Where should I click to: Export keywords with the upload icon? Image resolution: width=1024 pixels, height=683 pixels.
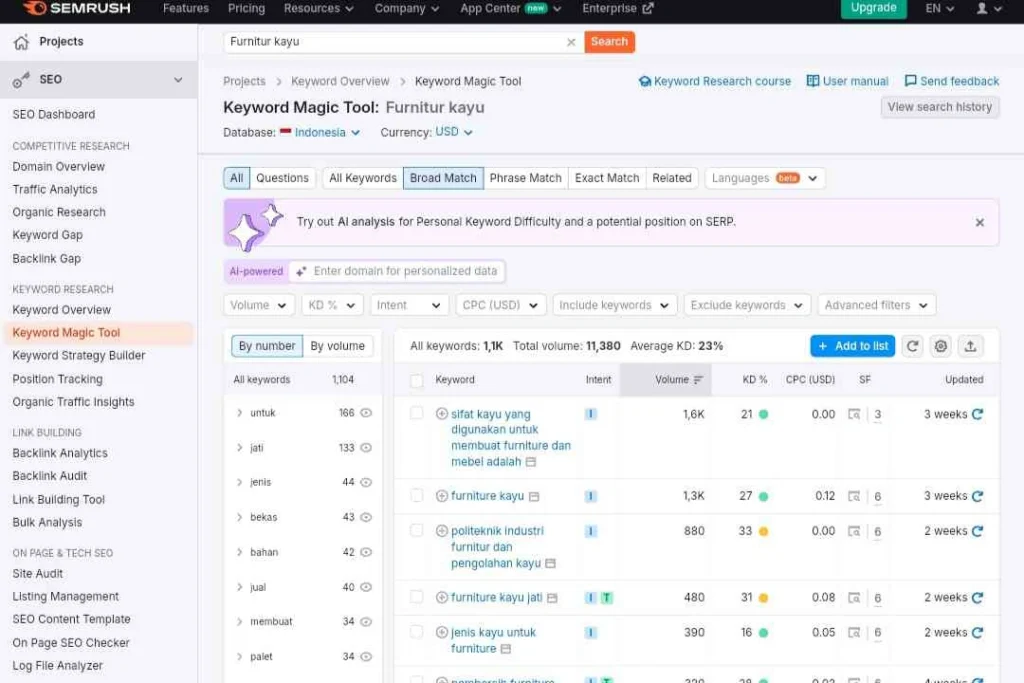970,346
